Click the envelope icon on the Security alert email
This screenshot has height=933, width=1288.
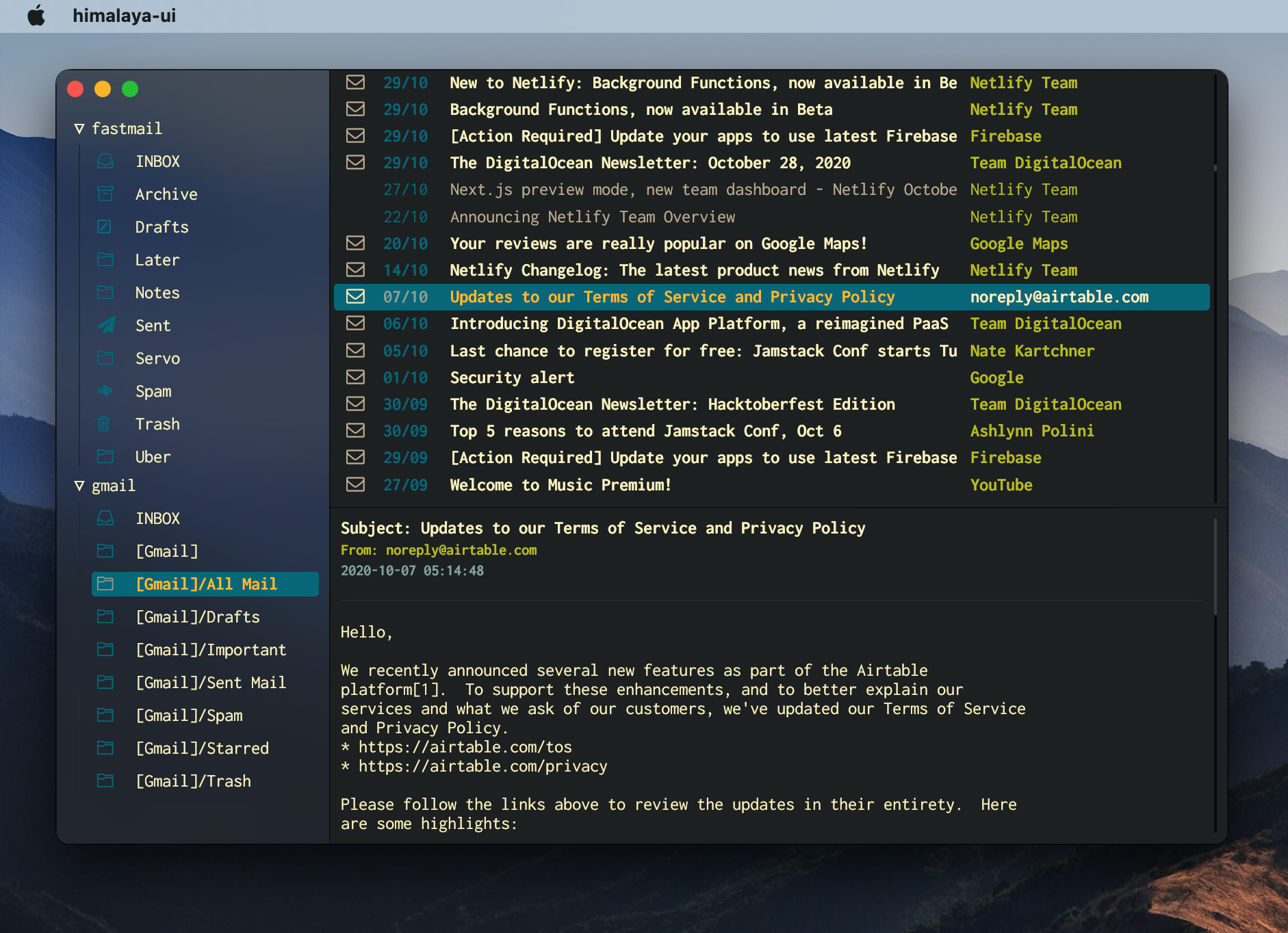(356, 377)
